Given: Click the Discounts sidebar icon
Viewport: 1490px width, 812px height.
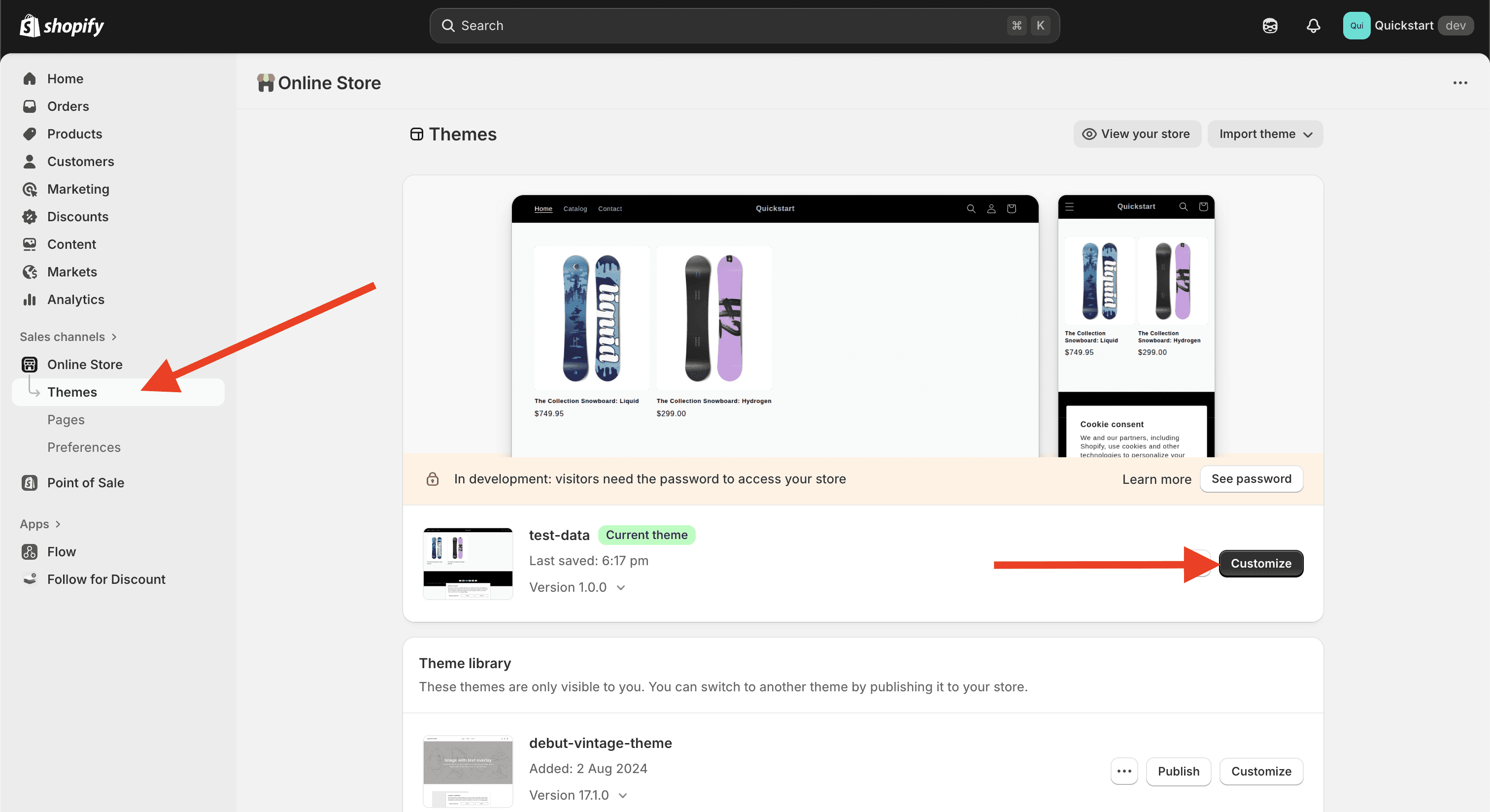Looking at the screenshot, I should 30,216.
